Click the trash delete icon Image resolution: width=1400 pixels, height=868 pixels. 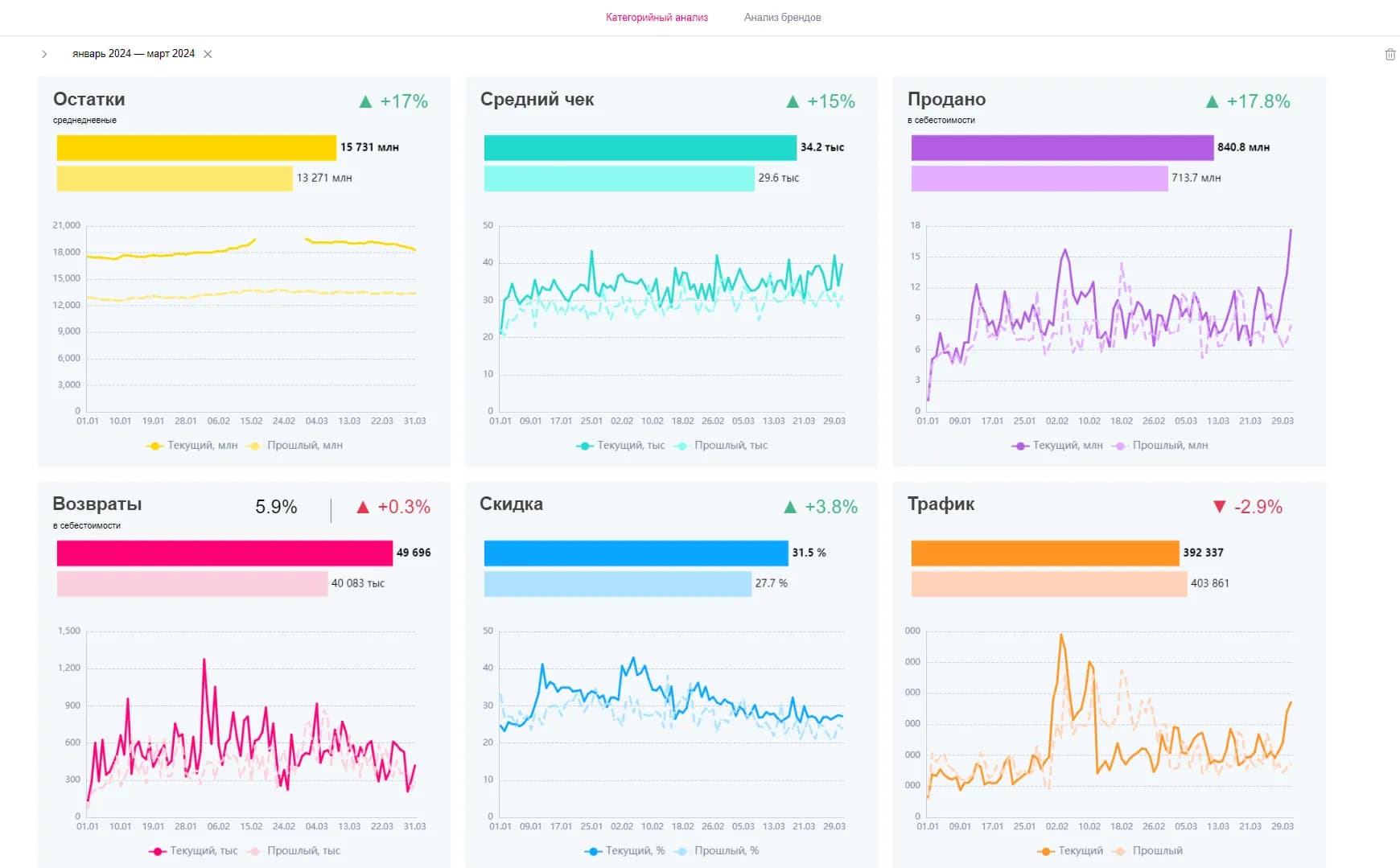coord(1390,54)
